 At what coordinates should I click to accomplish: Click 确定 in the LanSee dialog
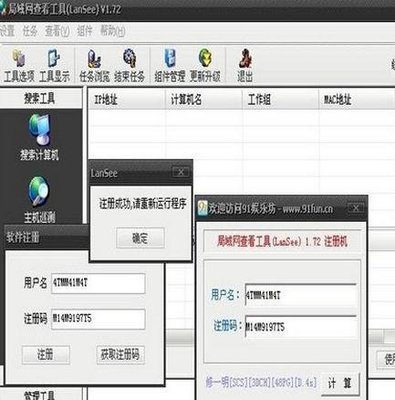[140, 238]
